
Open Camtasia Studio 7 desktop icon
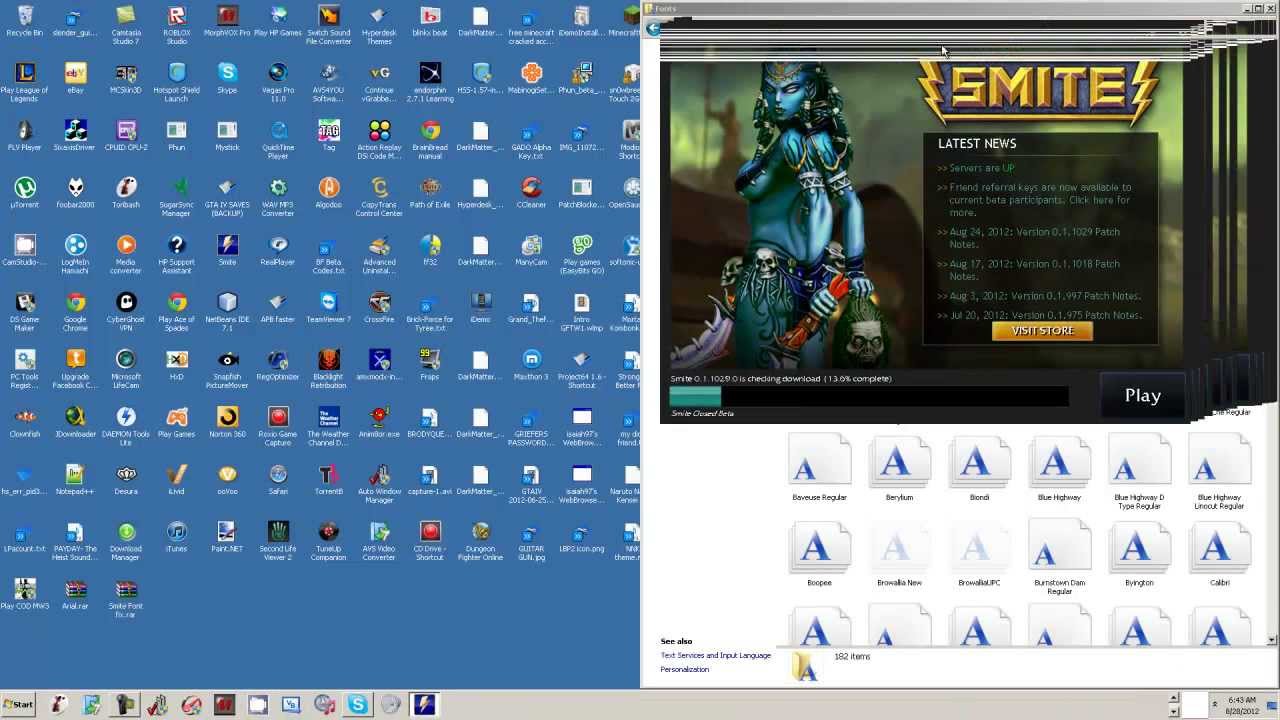point(126,25)
